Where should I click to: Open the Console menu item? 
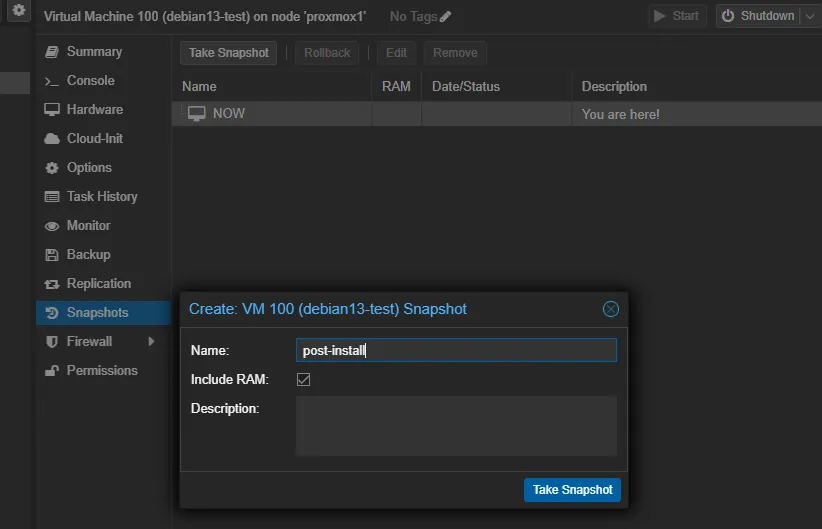[x=103, y=81]
